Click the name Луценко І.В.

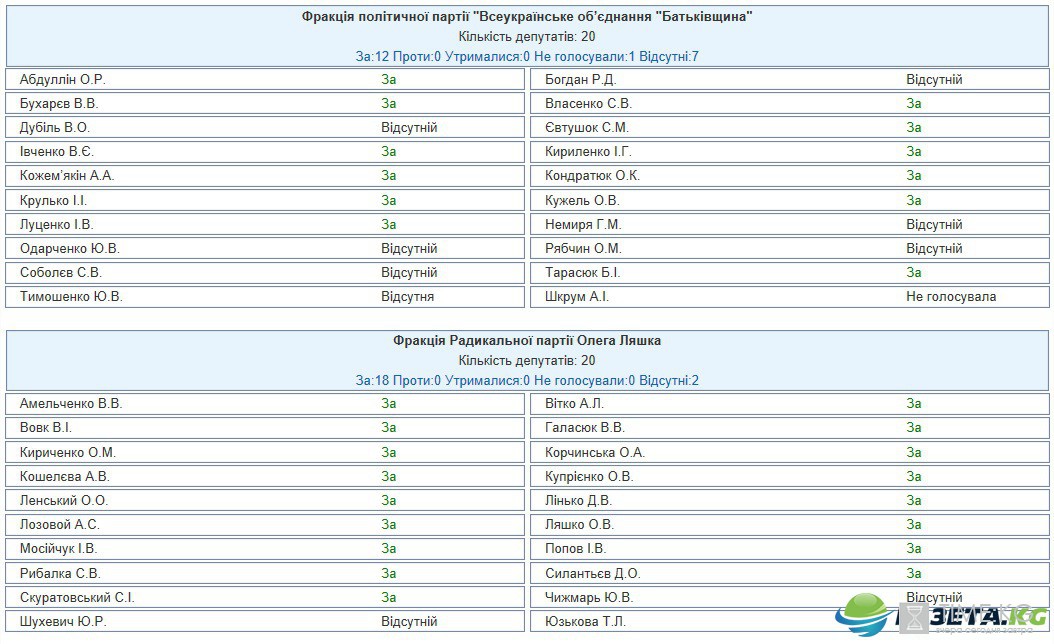[56, 225]
